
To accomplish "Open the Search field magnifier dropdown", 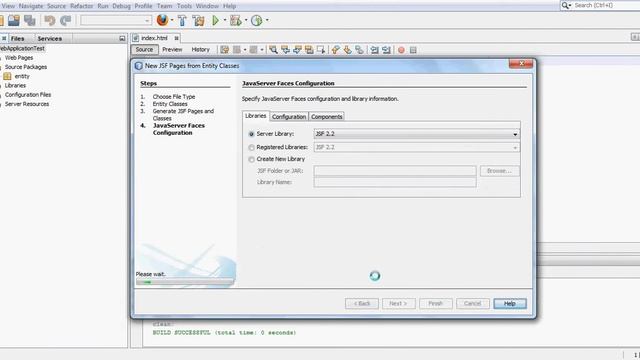I will click(x=566, y=5).
